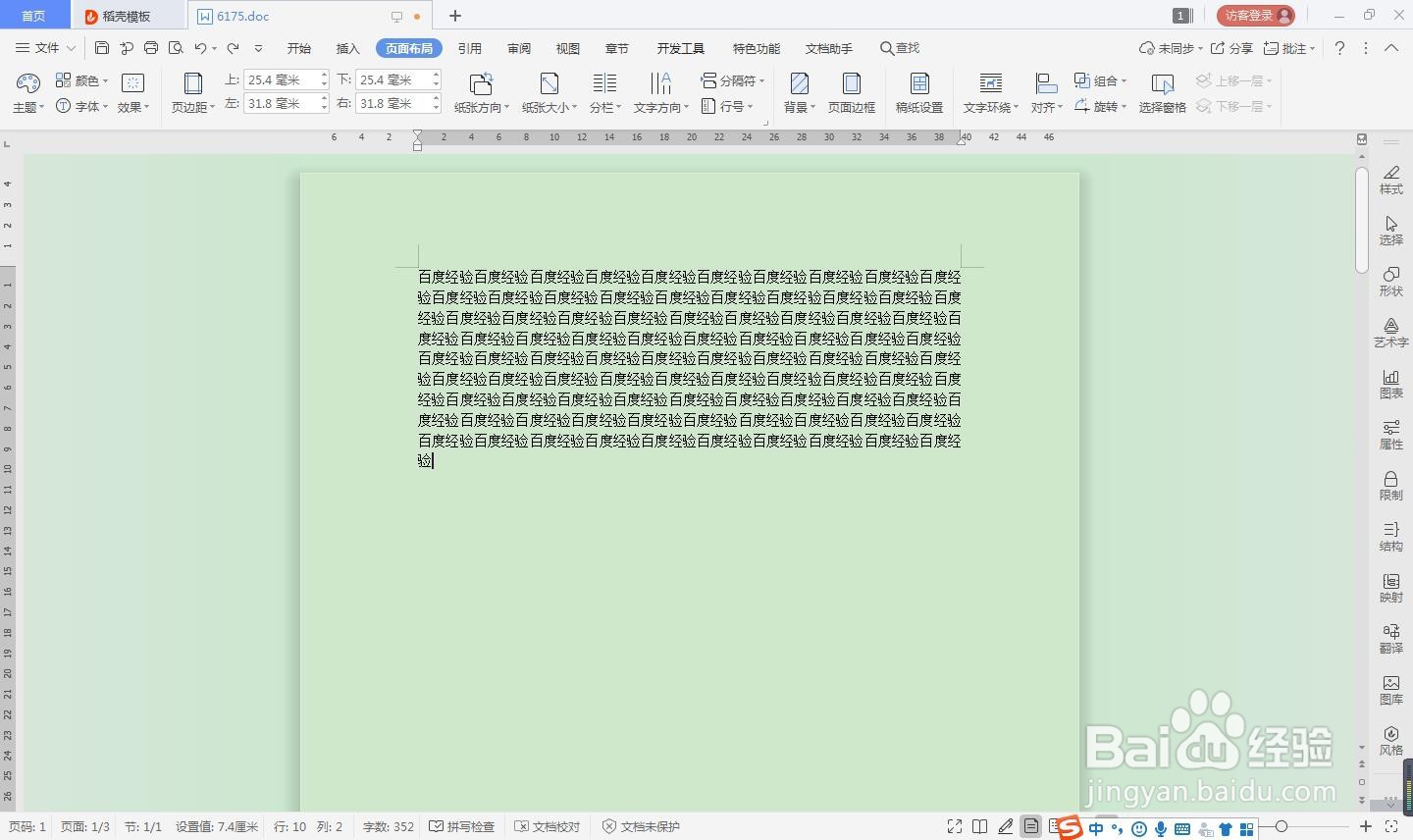1413x840 pixels.
Task: Open 属性 properties in right sidebar
Action: 1391,435
